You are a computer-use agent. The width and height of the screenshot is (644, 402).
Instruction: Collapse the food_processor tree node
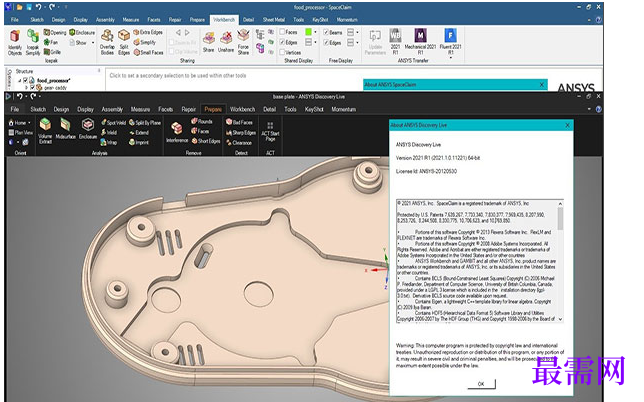(19, 80)
